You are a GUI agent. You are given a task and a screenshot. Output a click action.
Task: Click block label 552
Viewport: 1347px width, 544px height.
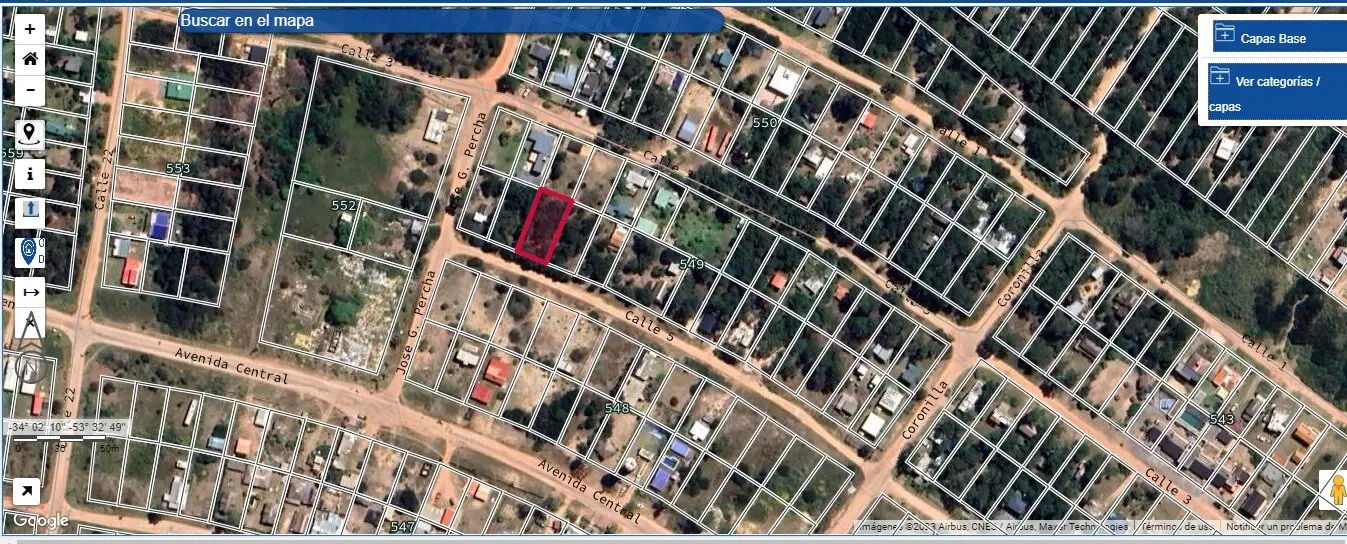click(x=344, y=205)
